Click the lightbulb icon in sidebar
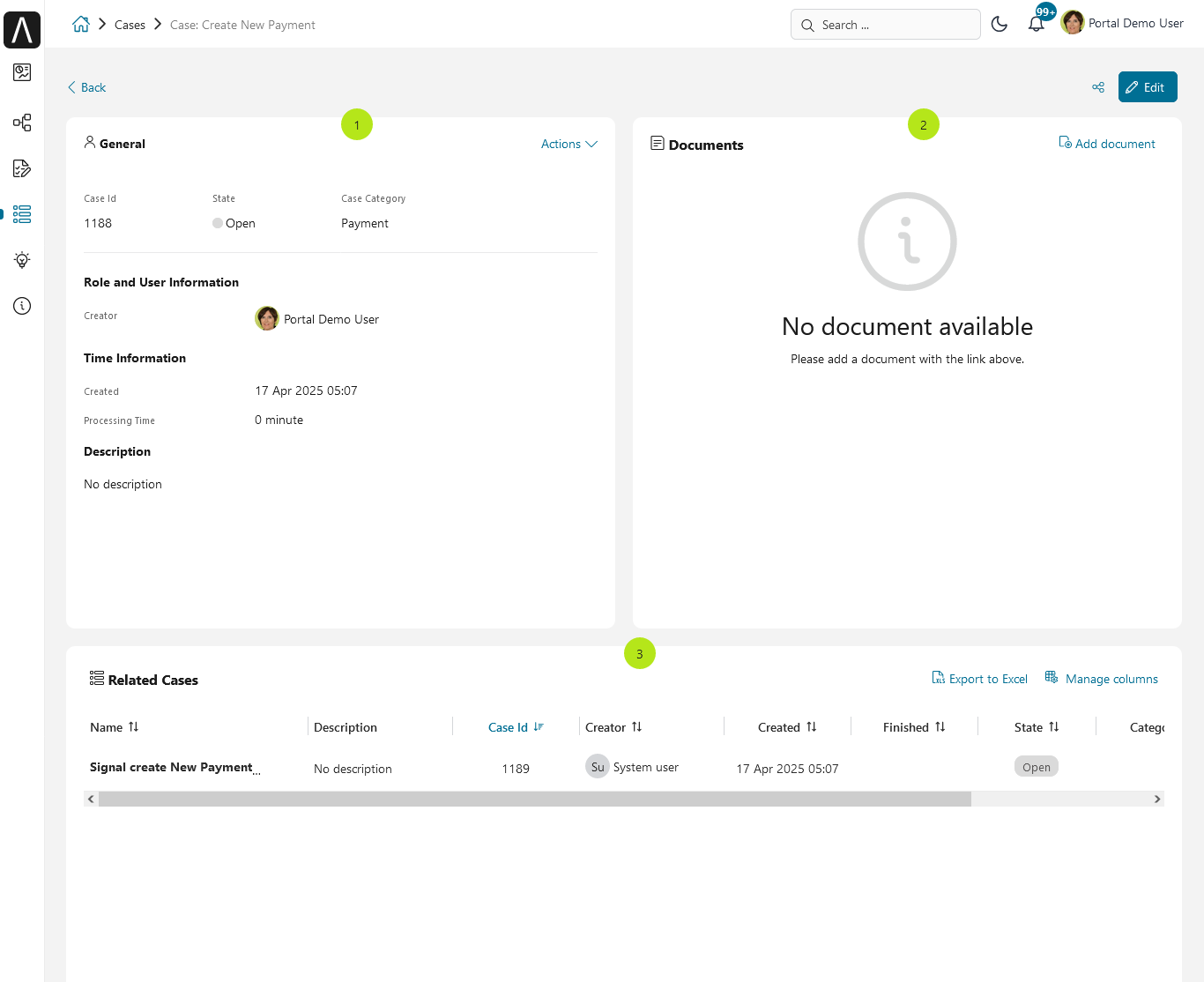1204x982 pixels. pyautogui.click(x=22, y=260)
